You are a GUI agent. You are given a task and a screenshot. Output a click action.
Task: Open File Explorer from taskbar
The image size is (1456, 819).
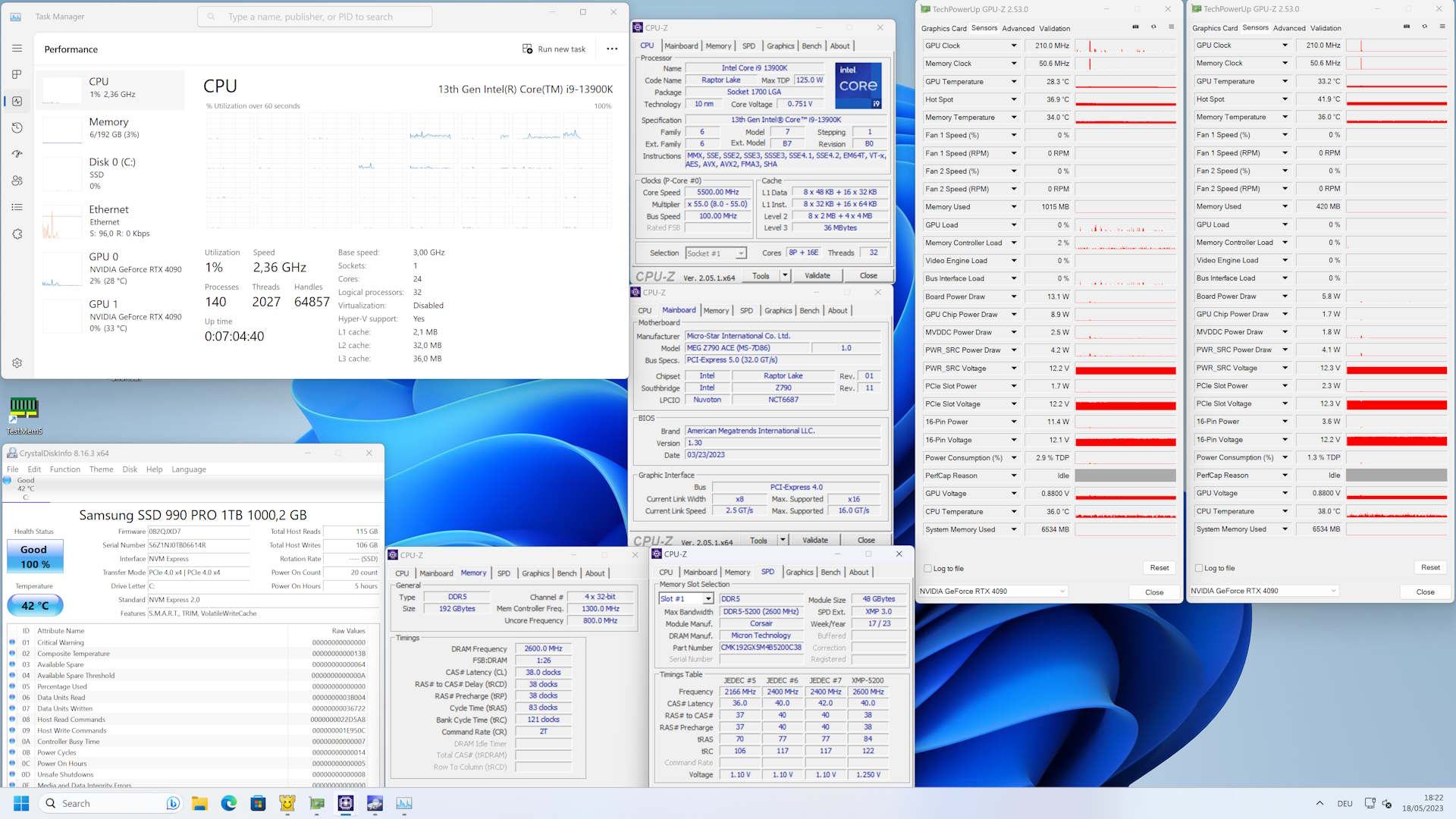[199, 803]
